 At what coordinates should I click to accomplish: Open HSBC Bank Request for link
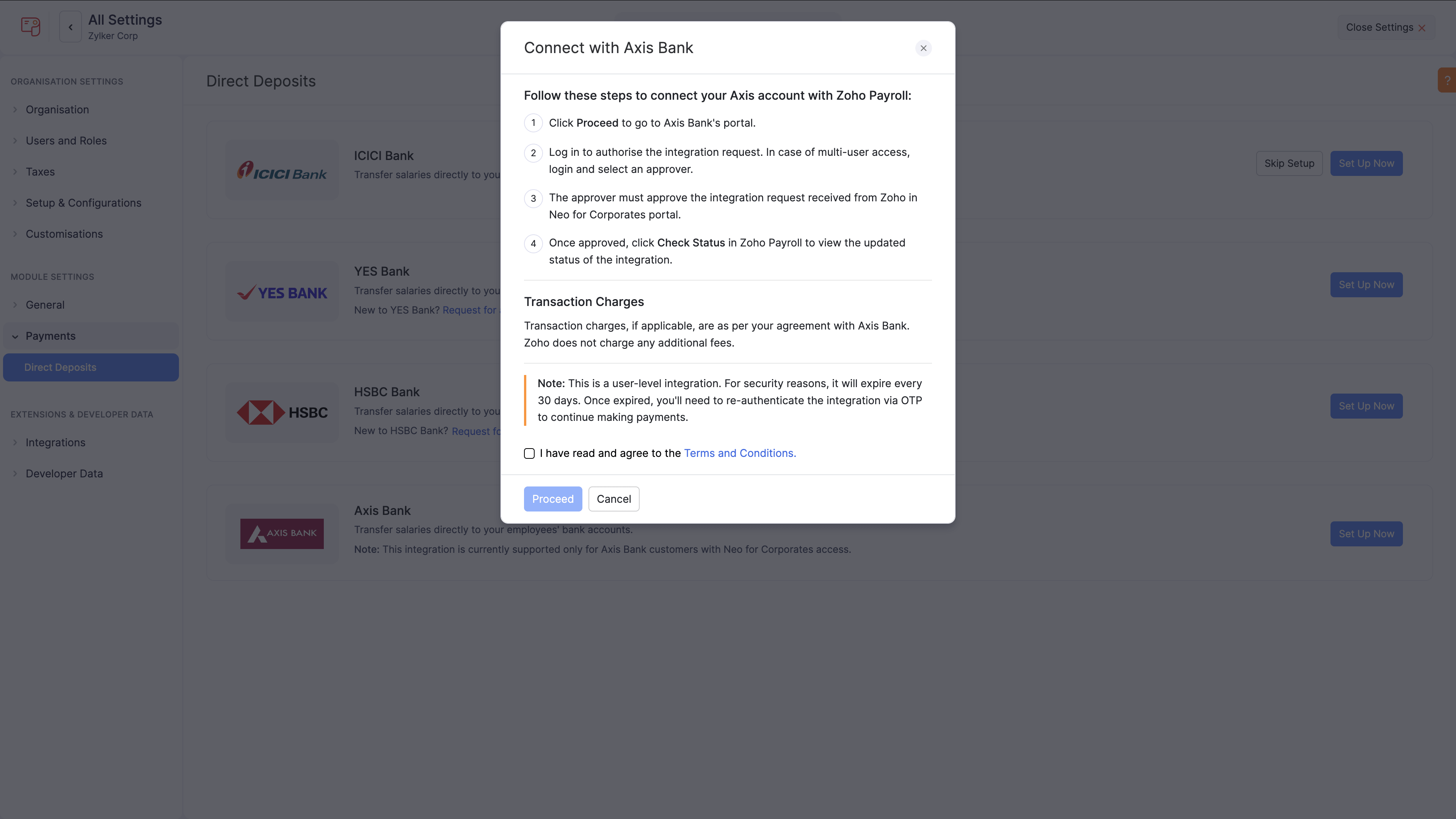pos(476,431)
